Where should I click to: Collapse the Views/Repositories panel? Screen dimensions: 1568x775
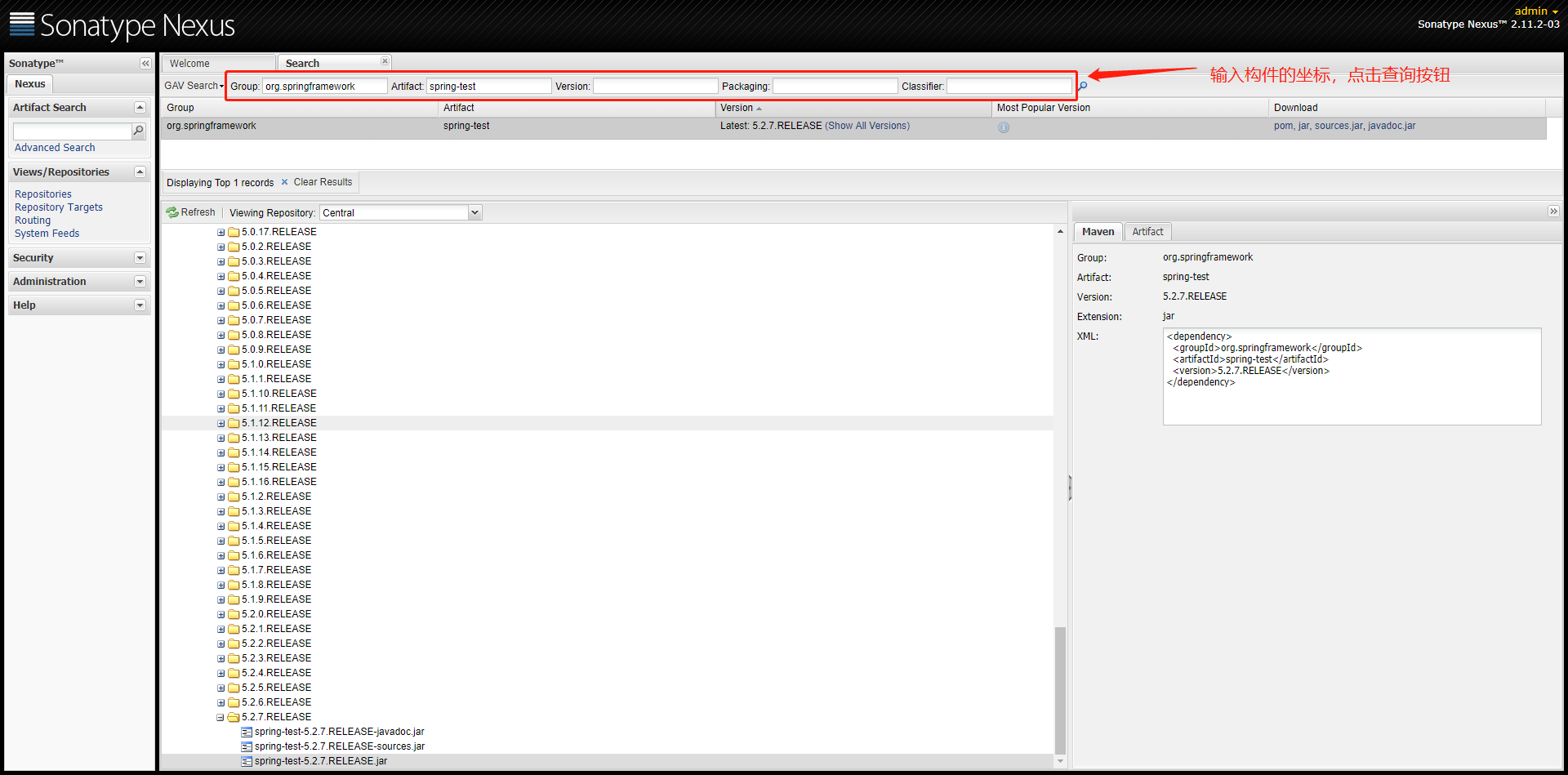pyautogui.click(x=140, y=171)
